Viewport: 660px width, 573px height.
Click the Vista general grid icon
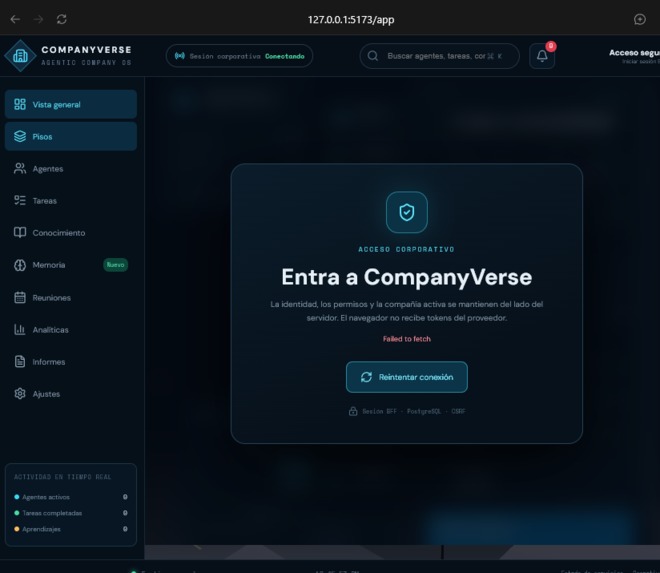(20, 104)
